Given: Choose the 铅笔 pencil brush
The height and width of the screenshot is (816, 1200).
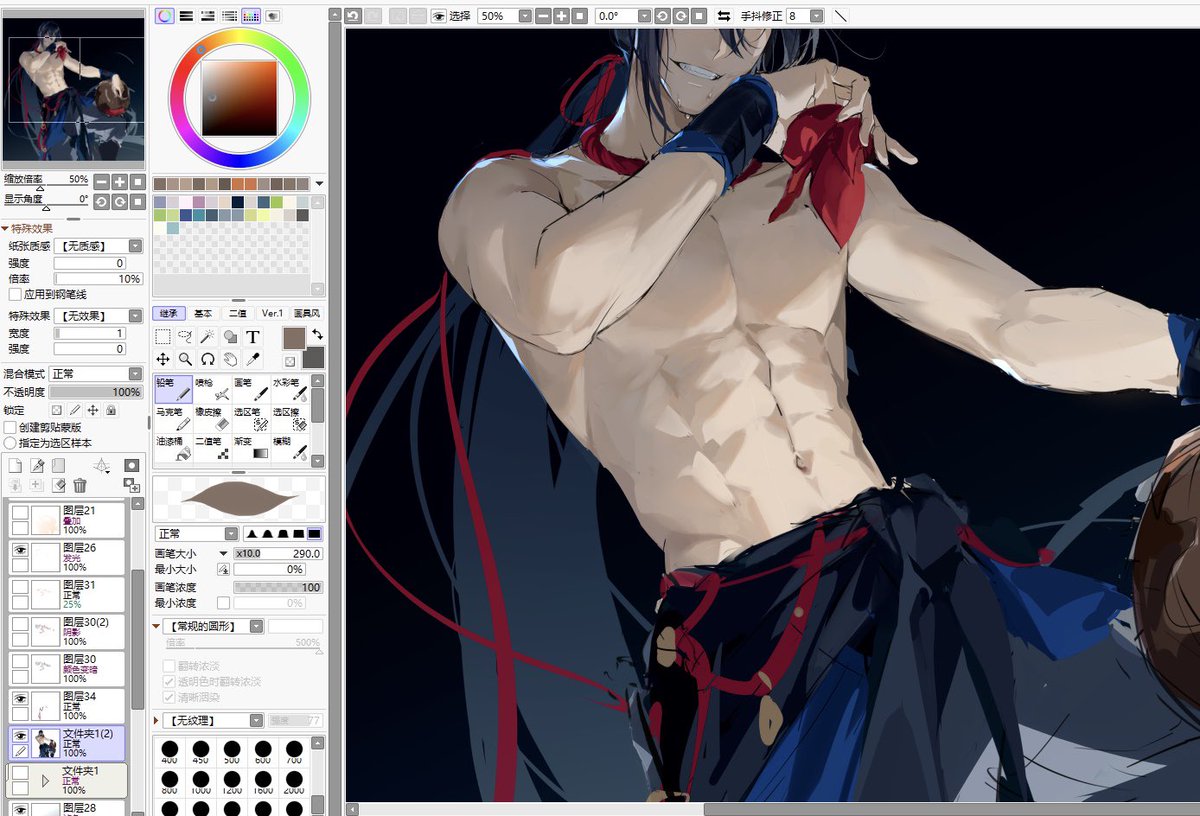Looking at the screenshot, I should pyautogui.click(x=173, y=389).
